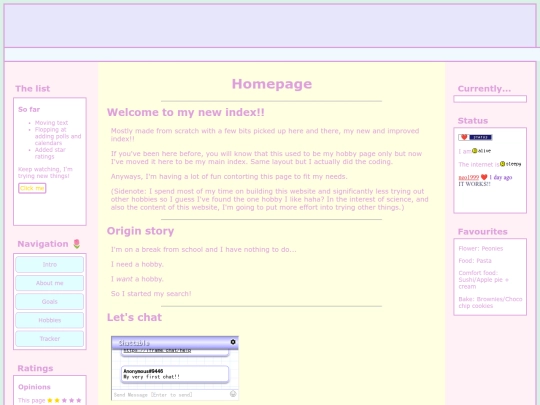Image resolution: width=540 pixels, height=405 pixels.
Task: Click 'So I started my search!' line
Action: [151, 294]
